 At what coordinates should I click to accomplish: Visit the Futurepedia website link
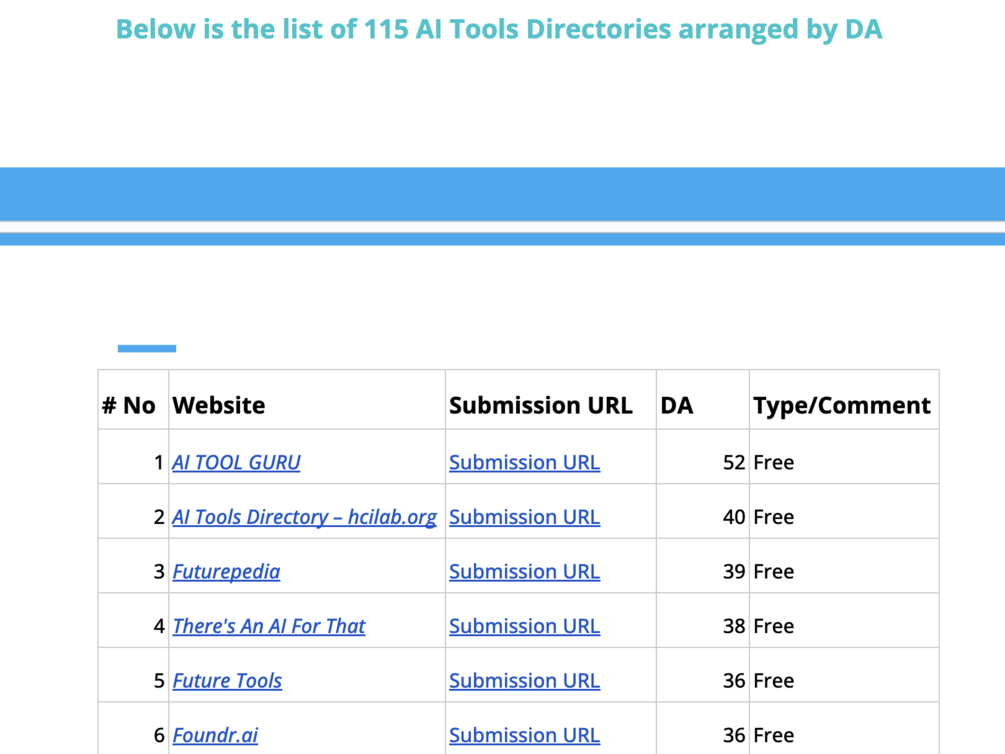(226, 571)
